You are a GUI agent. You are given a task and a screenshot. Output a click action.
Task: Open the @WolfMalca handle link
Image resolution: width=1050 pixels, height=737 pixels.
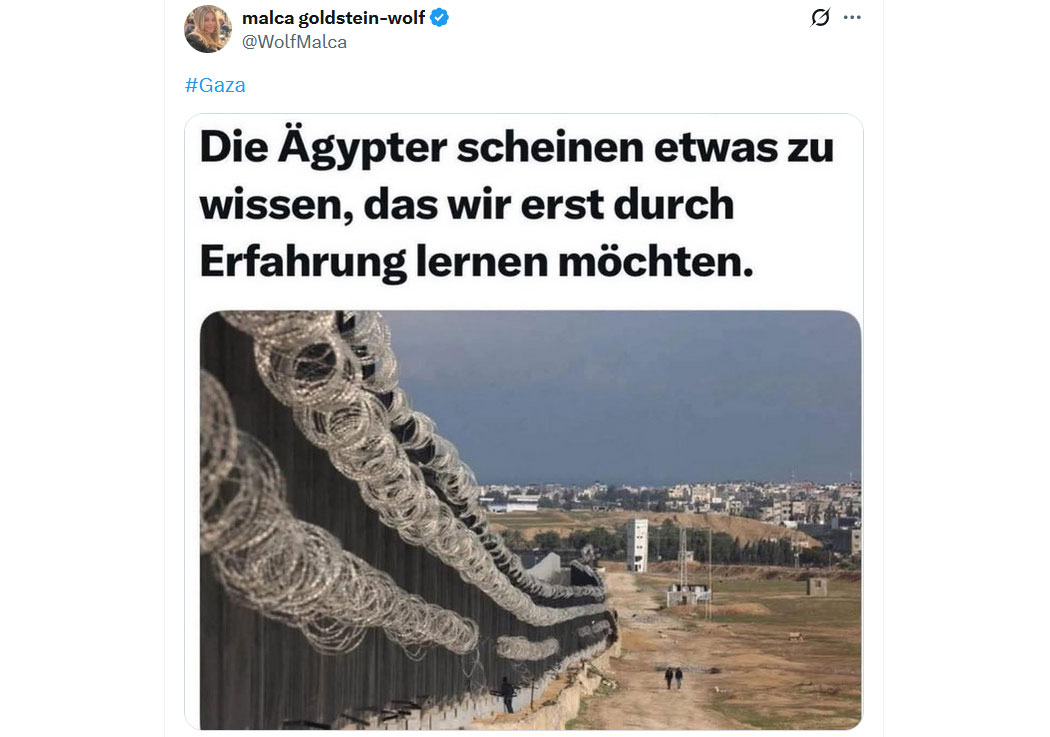click(x=294, y=42)
